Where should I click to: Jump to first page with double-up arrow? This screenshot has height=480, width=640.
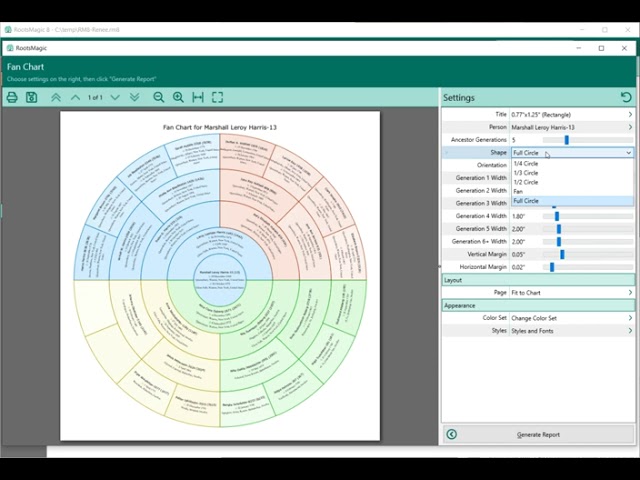tap(56, 97)
